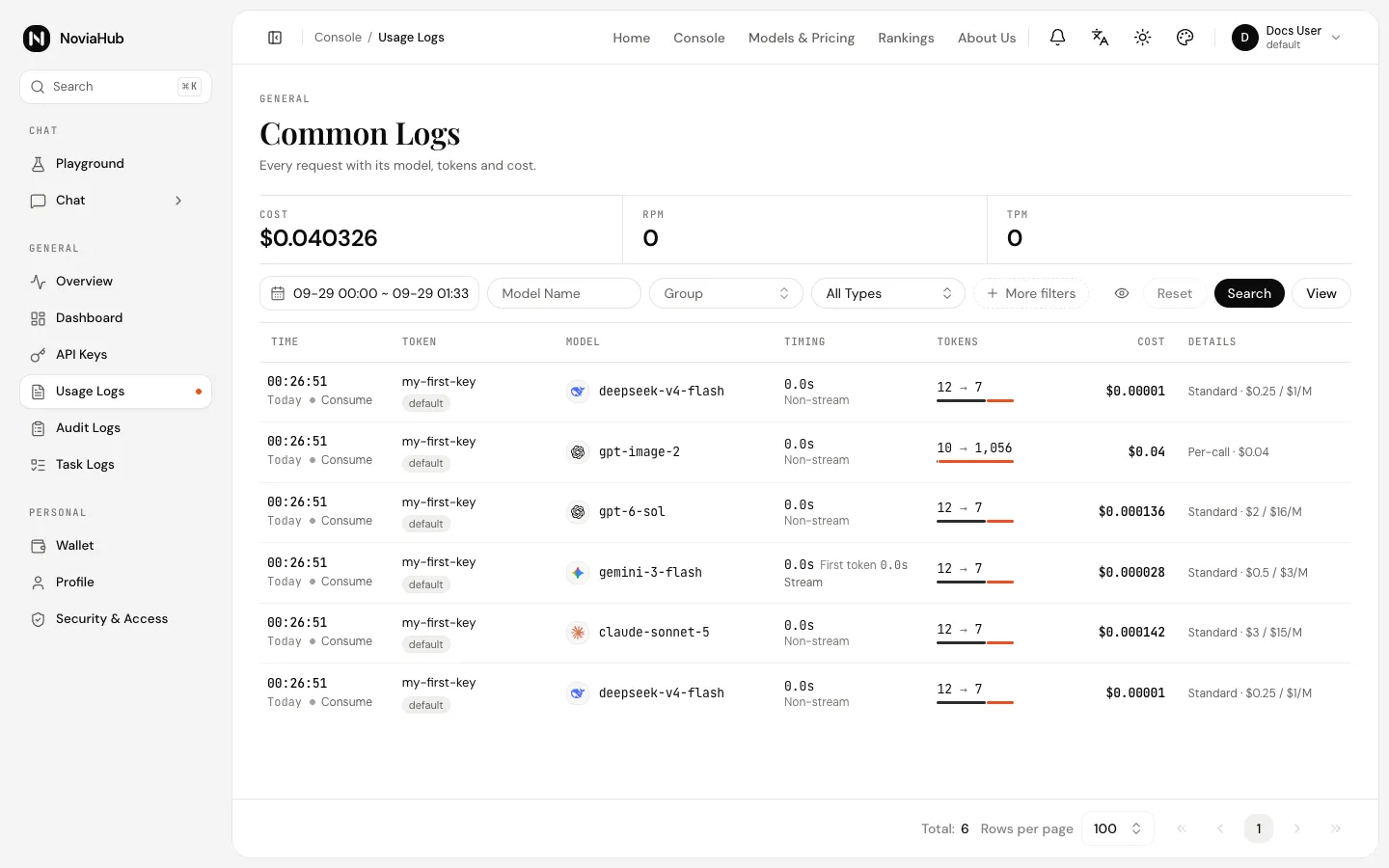This screenshot has height=868, width=1389.
Task: Click the Playground flask icon
Action: point(39,164)
